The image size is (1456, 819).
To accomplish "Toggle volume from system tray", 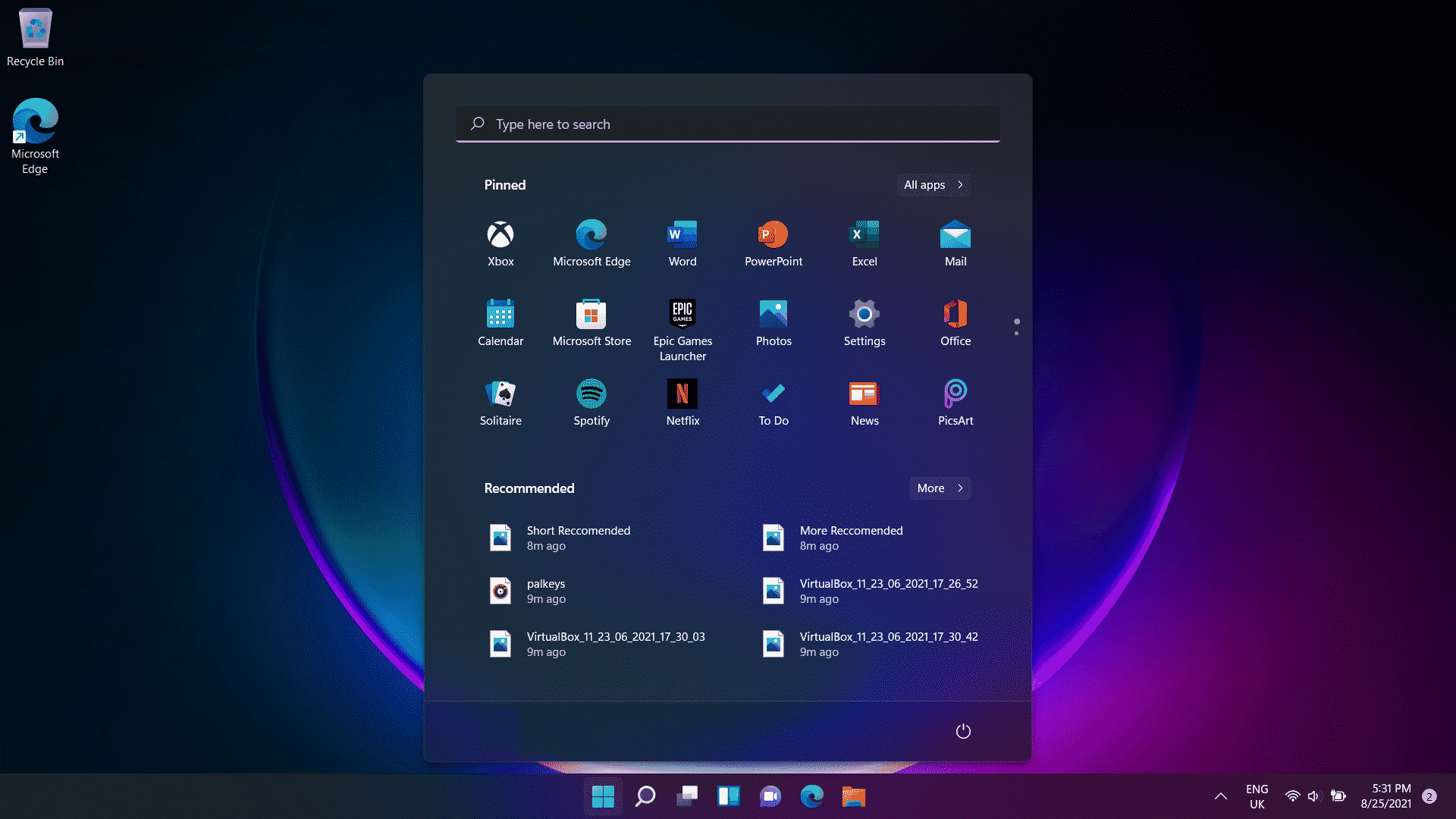I will [x=1313, y=796].
